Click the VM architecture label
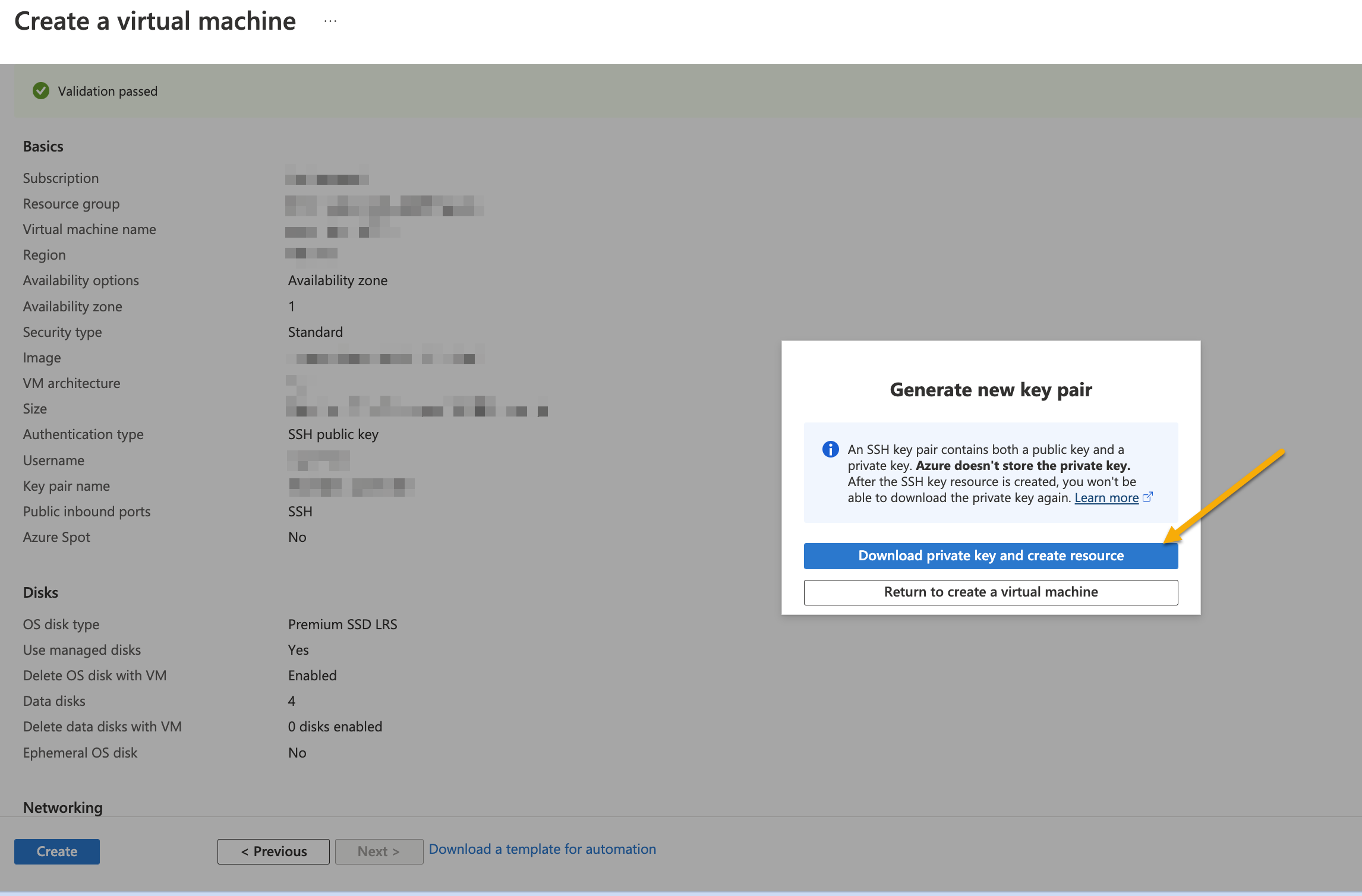The image size is (1362, 896). click(72, 383)
